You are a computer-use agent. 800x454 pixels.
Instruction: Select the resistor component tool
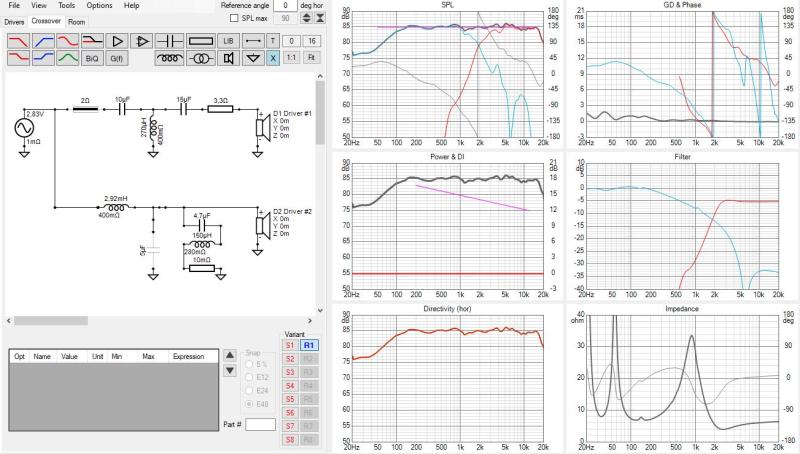click(x=199, y=40)
